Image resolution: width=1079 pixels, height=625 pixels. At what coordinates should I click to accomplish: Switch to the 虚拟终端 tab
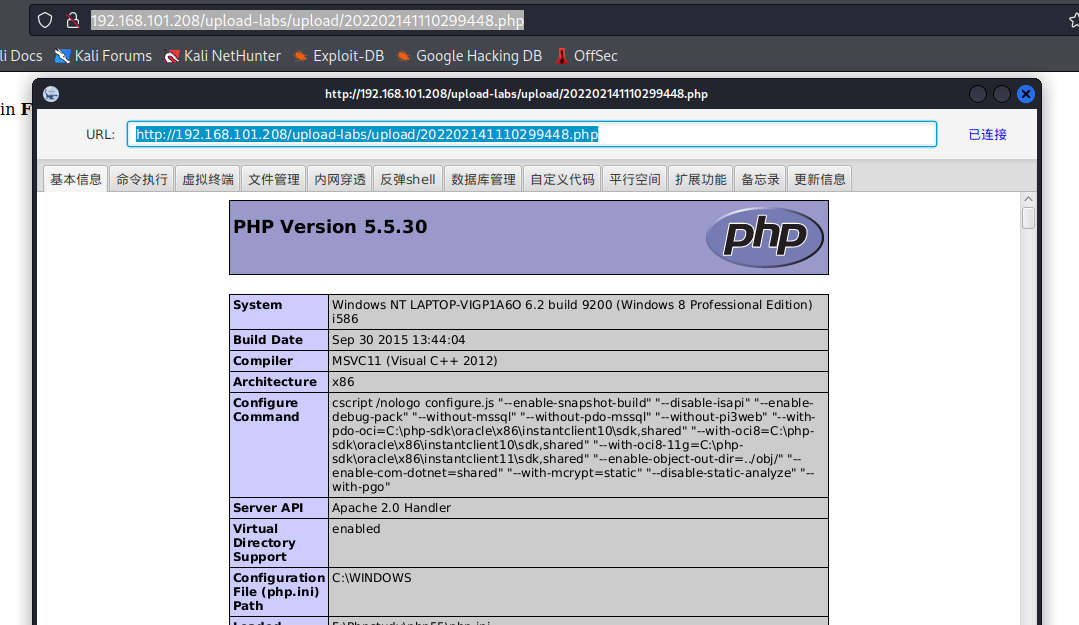tap(208, 180)
